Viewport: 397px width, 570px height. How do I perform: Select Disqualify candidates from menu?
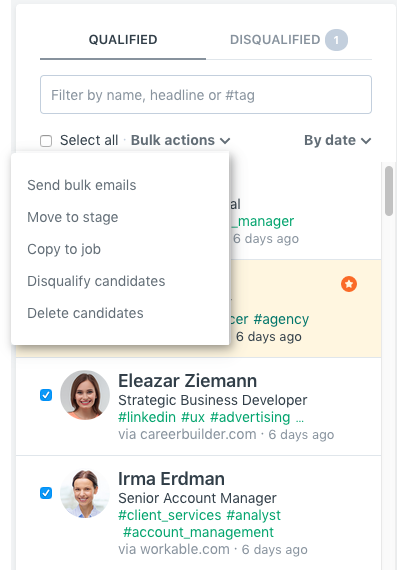(x=96, y=281)
